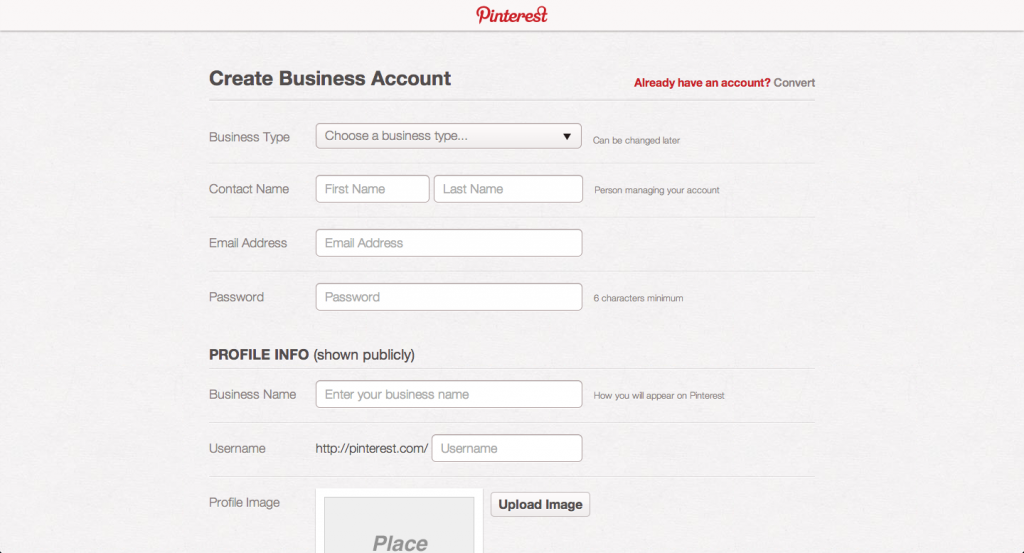Image resolution: width=1024 pixels, height=553 pixels.
Task: Click the 'Already have an account?' text
Action: (x=702, y=83)
